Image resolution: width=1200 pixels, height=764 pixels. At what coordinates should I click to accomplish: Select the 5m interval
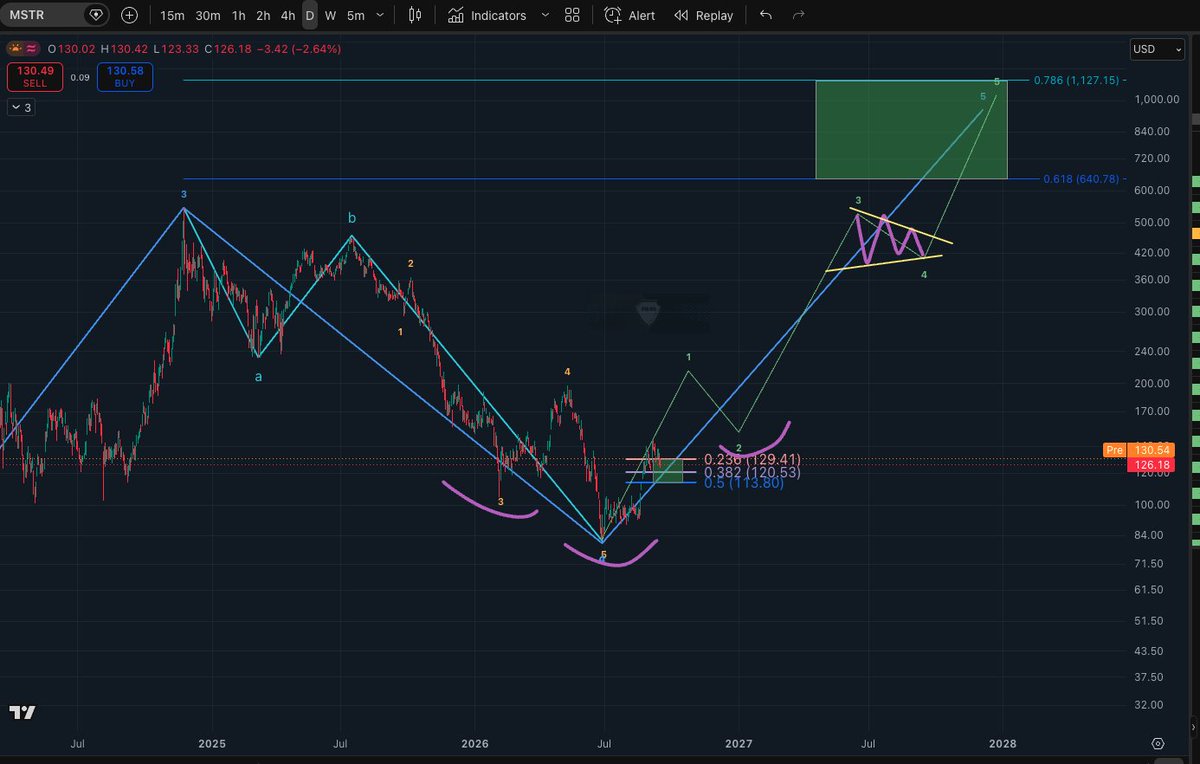(355, 16)
